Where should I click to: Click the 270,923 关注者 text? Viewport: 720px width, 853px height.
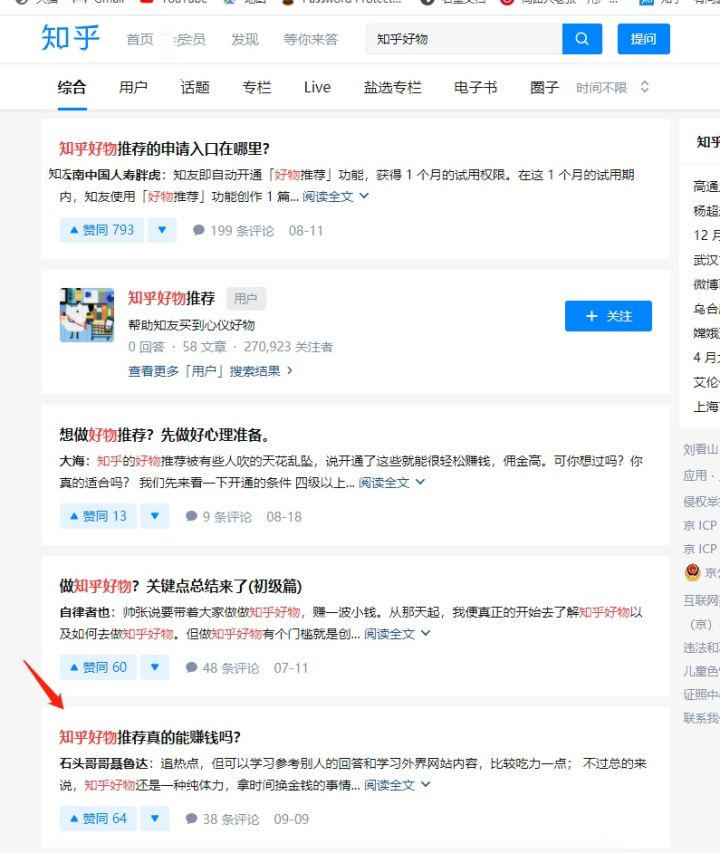click(288, 347)
